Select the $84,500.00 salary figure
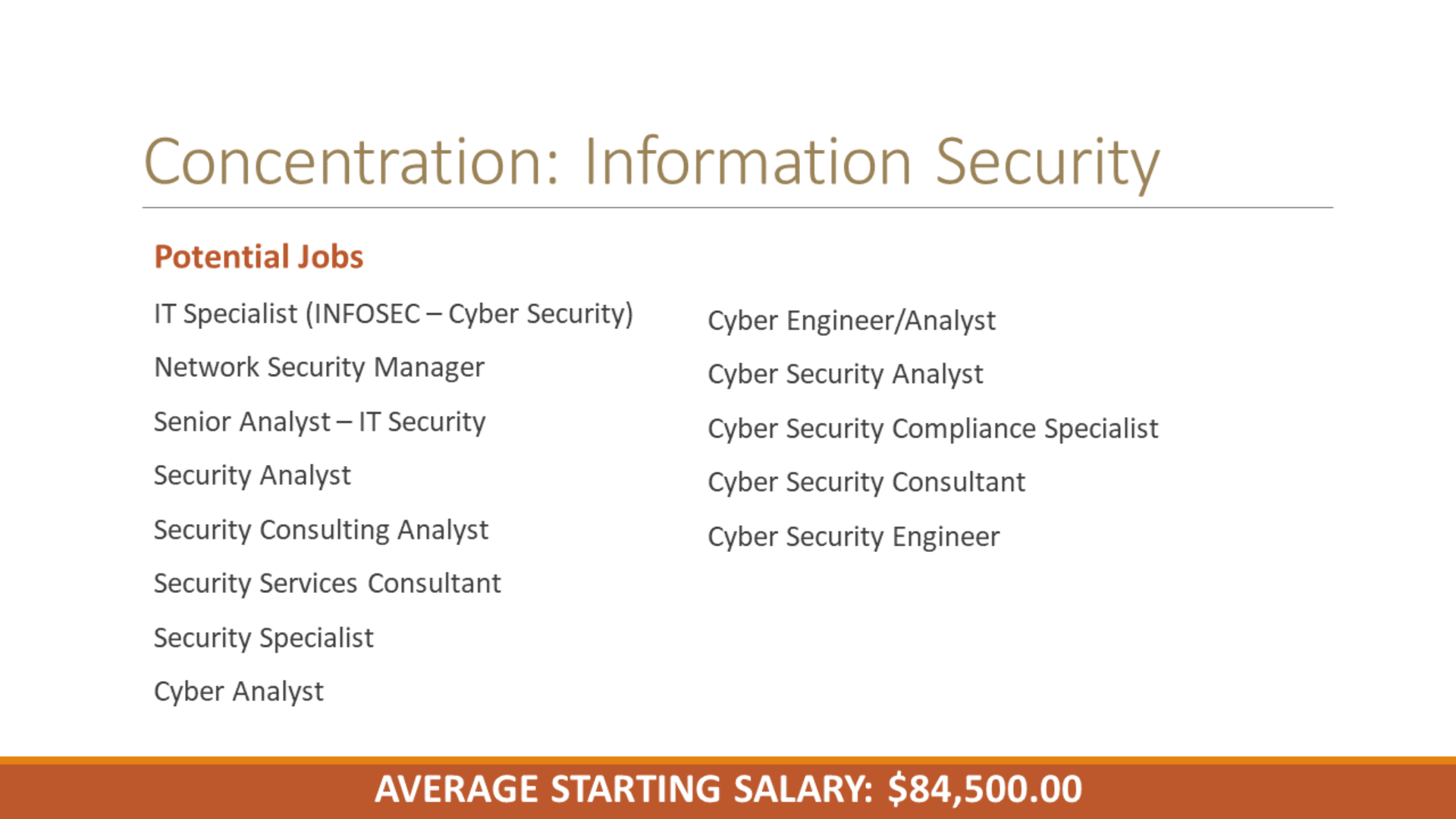The image size is (1456, 819). [985, 789]
